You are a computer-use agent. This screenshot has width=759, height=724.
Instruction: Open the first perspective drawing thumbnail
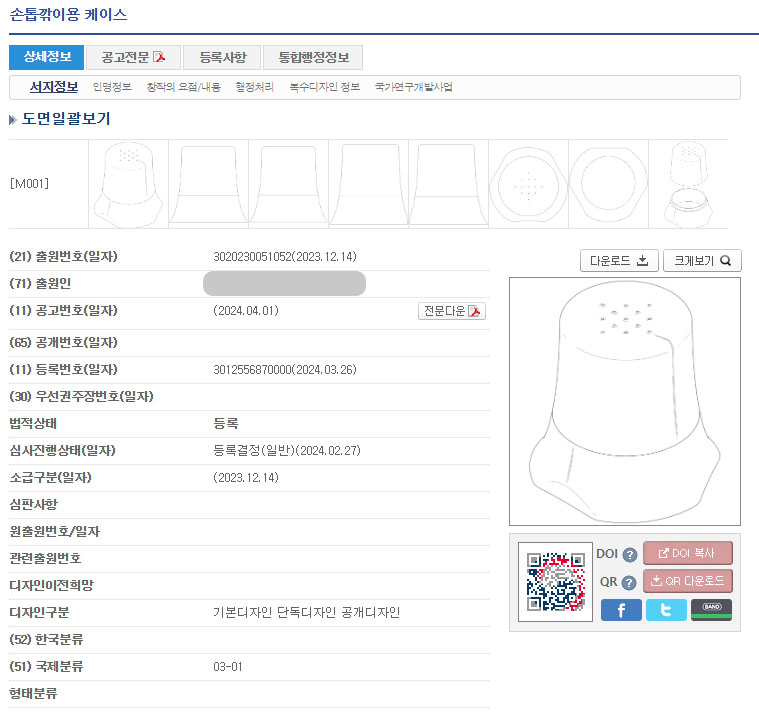(x=128, y=184)
